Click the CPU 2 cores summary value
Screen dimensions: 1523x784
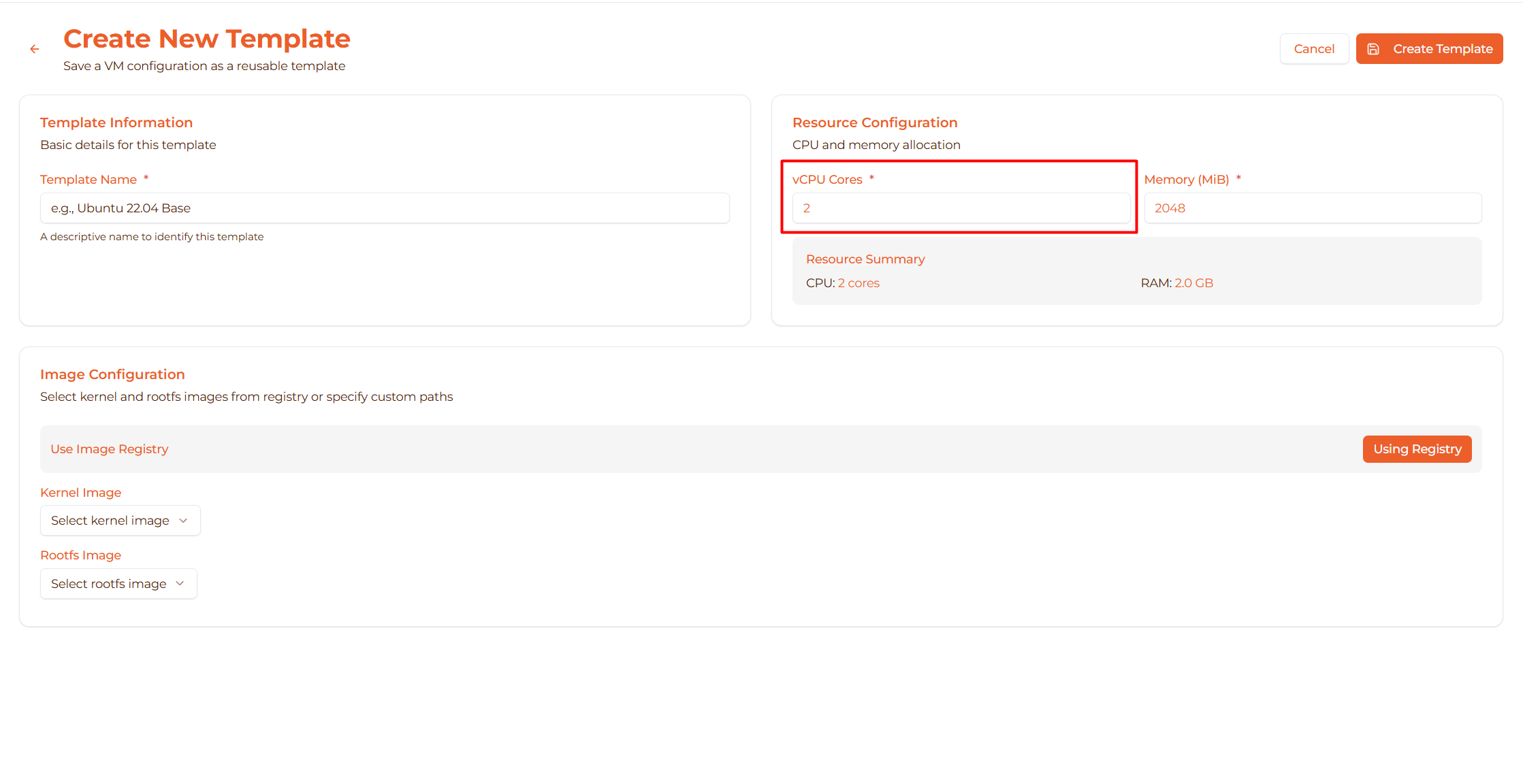pos(858,283)
